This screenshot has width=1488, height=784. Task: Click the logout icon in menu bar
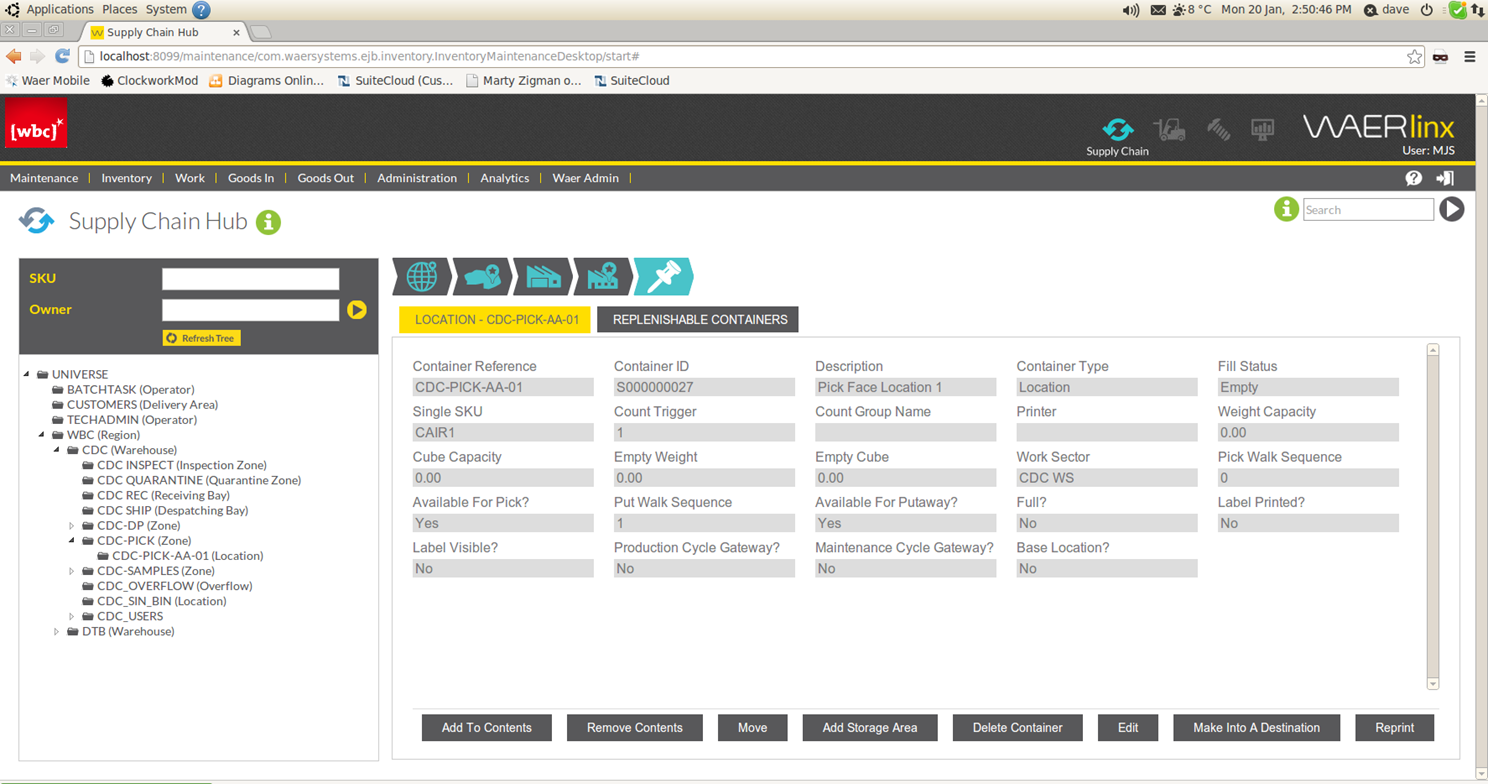click(x=1443, y=178)
